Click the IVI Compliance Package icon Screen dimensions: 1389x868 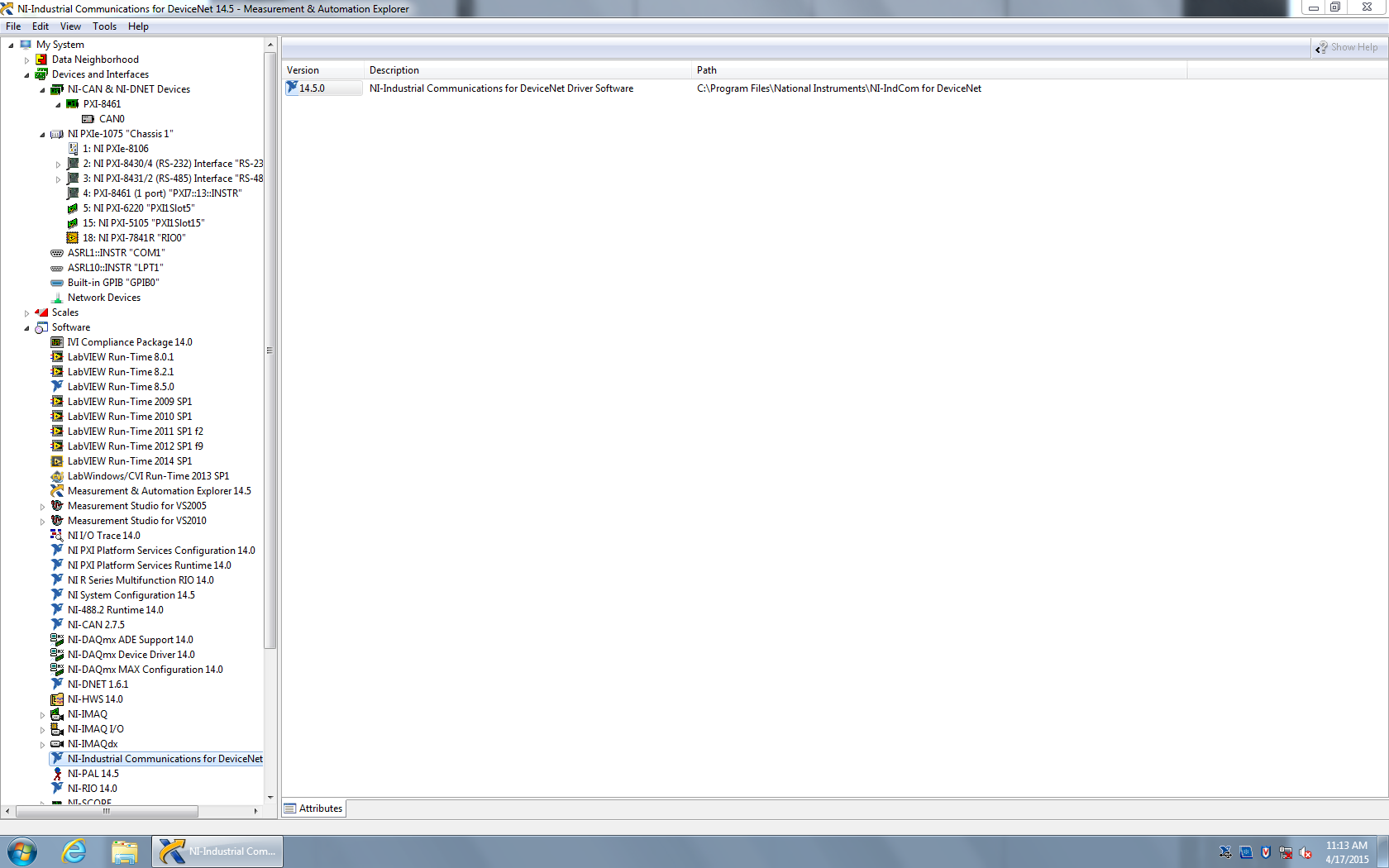point(57,342)
